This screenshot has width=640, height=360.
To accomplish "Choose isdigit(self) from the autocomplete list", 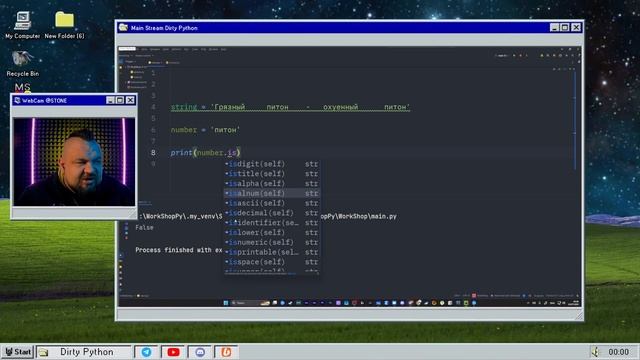I will tap(272, 164).
